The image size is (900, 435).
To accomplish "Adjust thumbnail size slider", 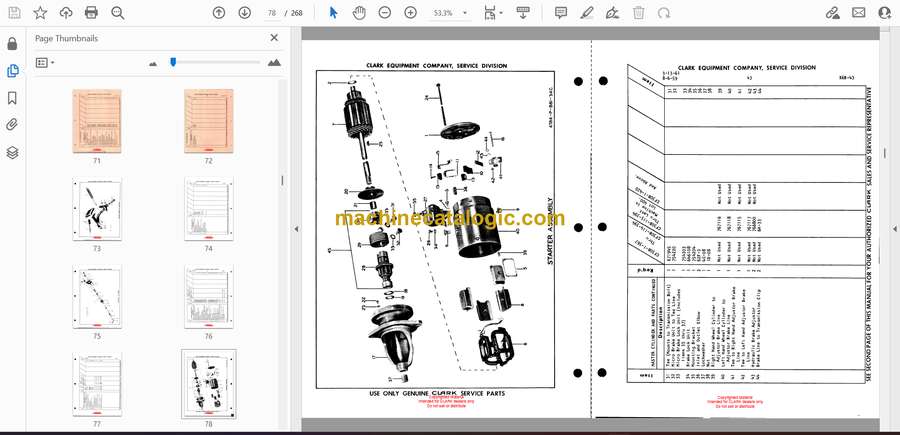I will [173, 62].
